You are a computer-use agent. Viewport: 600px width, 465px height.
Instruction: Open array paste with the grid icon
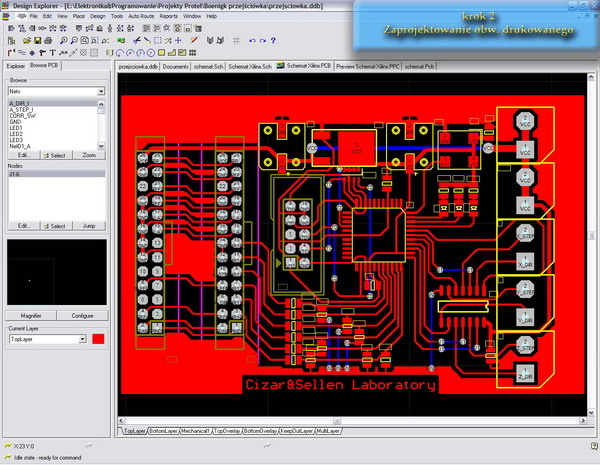tap(192, 52)
